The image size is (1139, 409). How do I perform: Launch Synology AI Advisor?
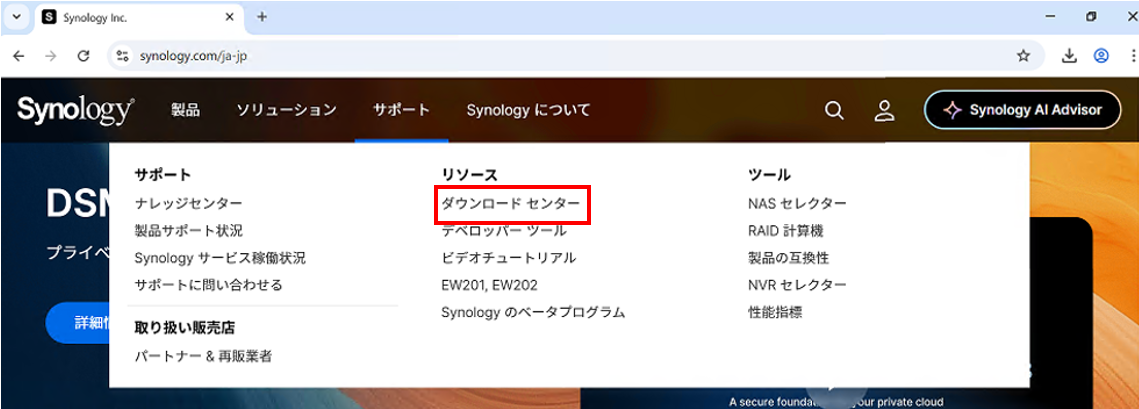point(1022,110)
